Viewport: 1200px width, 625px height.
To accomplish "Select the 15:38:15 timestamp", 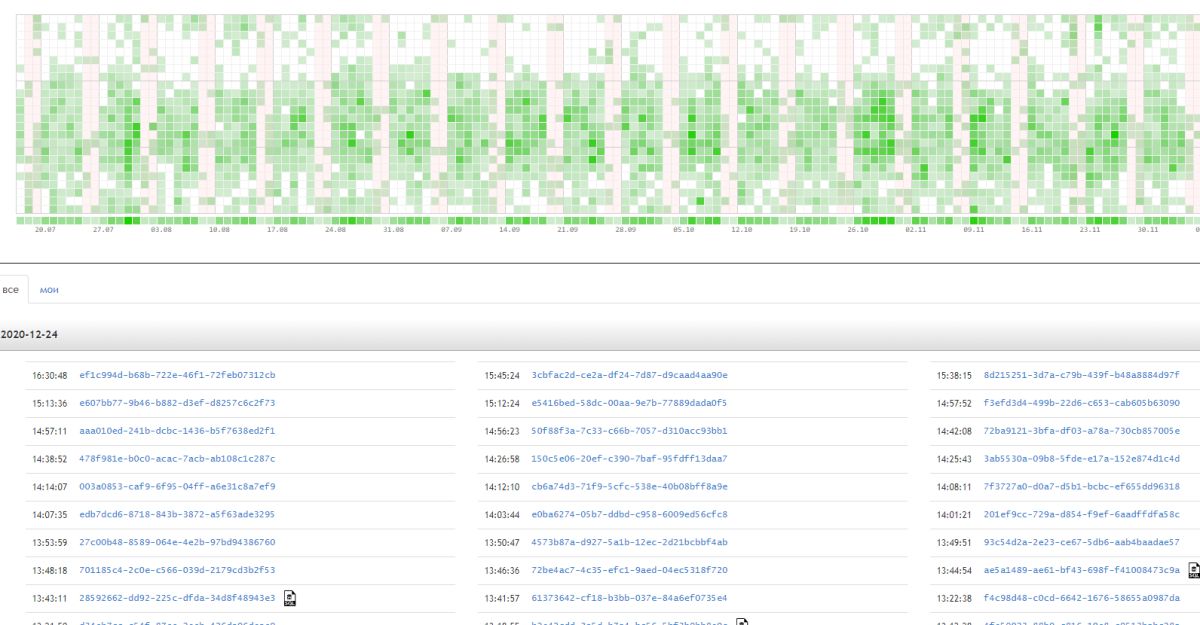I will coord(954,376).
